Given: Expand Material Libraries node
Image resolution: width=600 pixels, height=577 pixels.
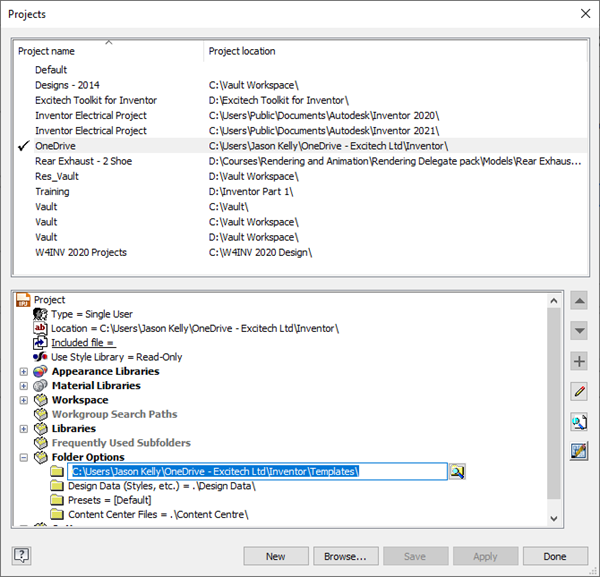Looking at the screenshot, I should point(24,386).
